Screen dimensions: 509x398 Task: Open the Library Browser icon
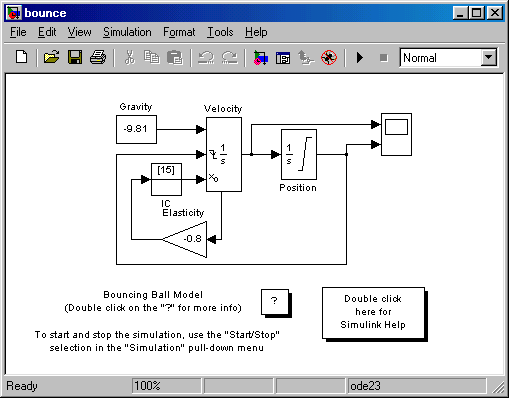point(260,57)
